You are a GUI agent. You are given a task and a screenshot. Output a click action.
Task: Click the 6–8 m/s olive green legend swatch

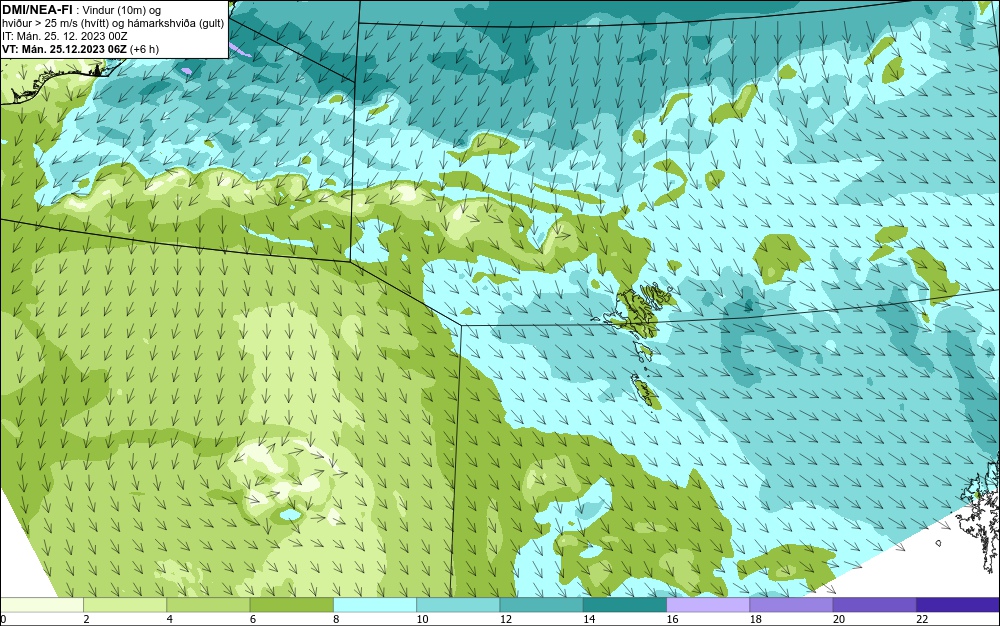click(x=291, y=604)
